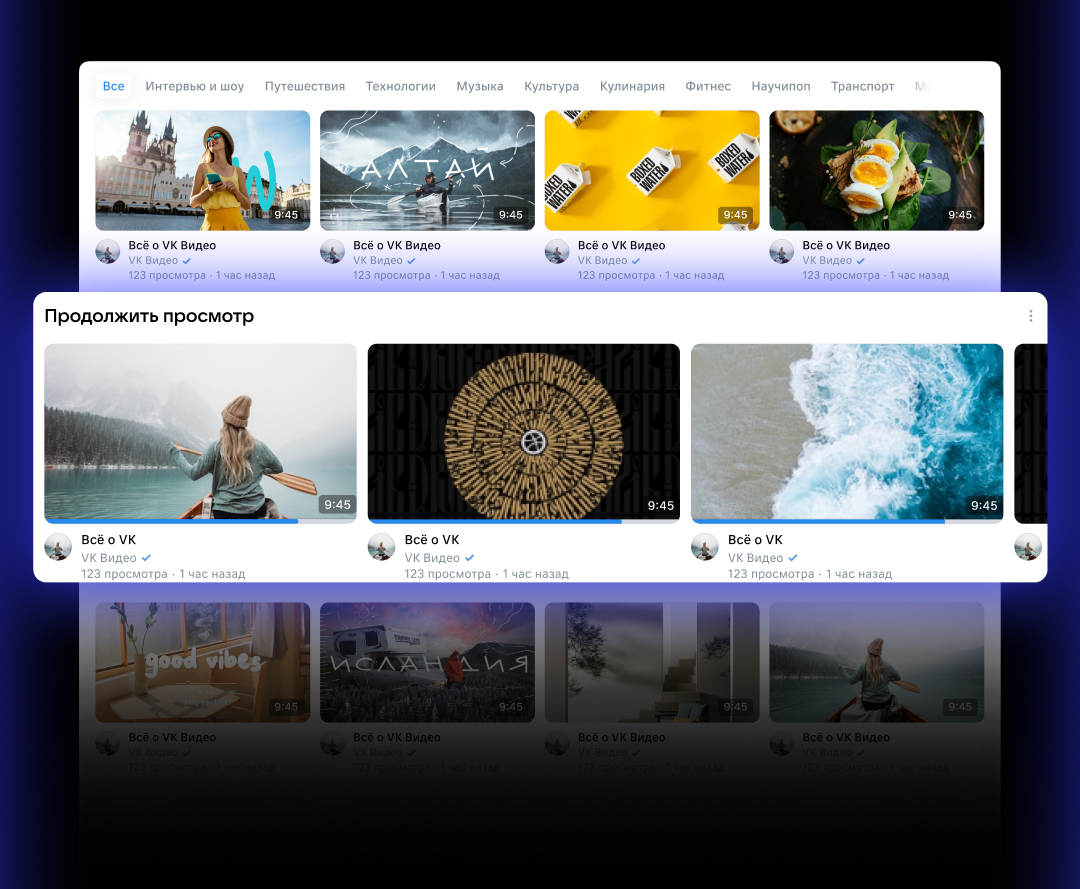Screen dimensions: 1080x889
Task: Open the yellow Boxed Water video thumbnail
Action: coord(652,170)
